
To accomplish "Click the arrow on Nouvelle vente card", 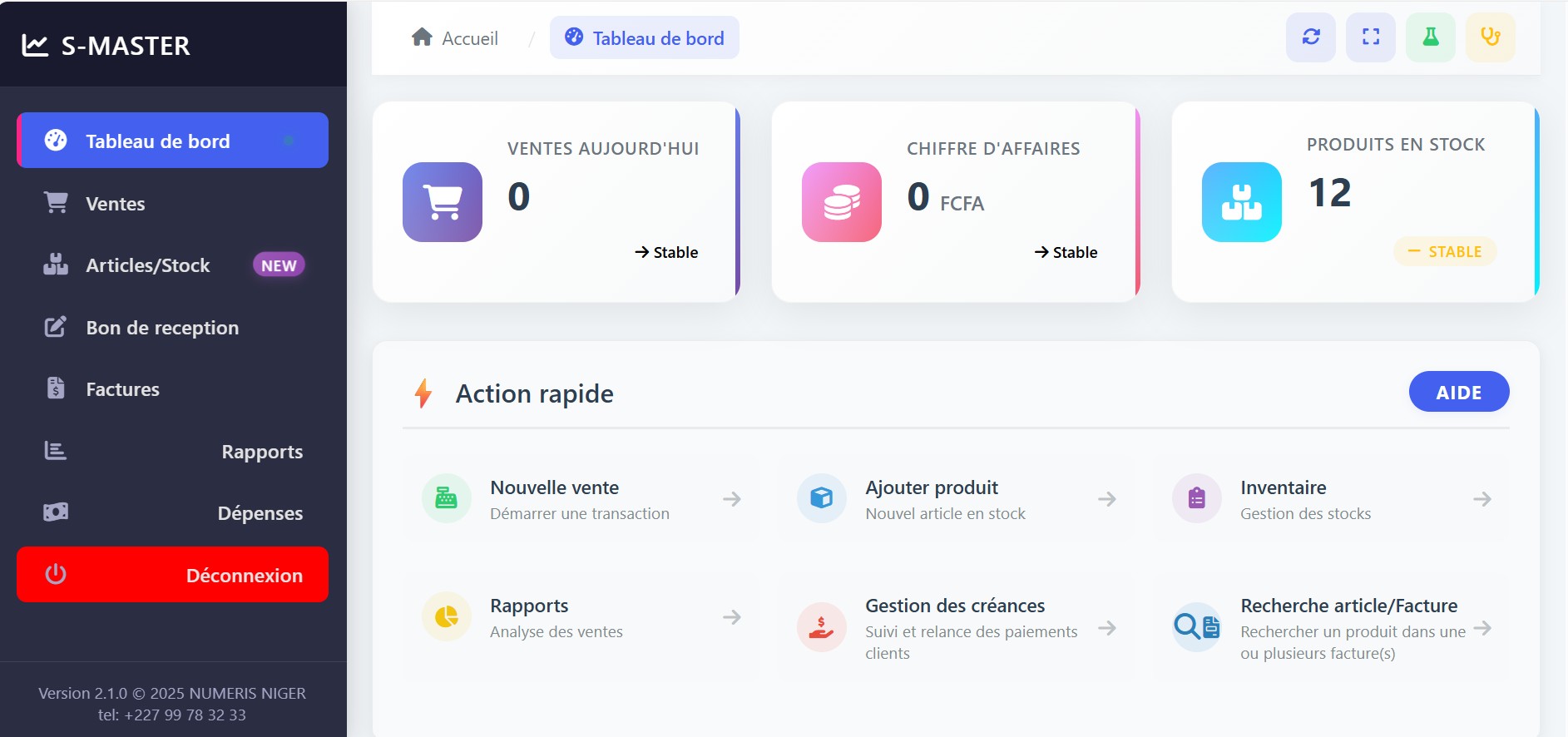I will tap(732, 499).
